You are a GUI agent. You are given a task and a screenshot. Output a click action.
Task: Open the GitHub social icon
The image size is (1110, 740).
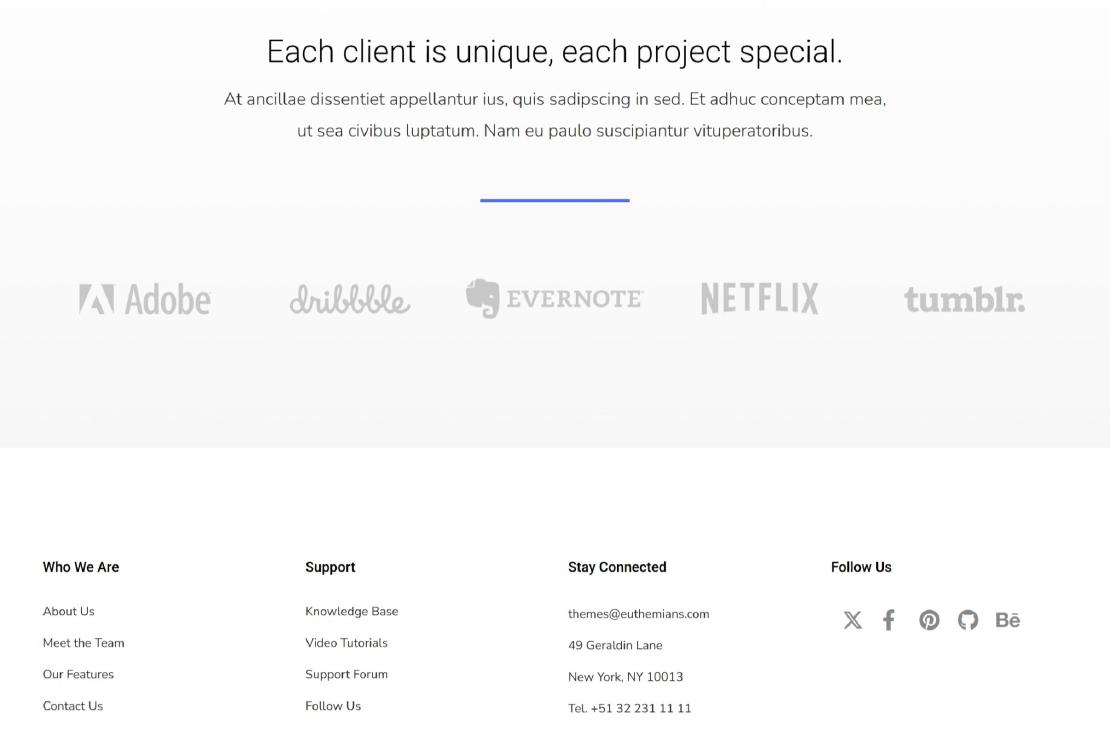pos(968,620)
